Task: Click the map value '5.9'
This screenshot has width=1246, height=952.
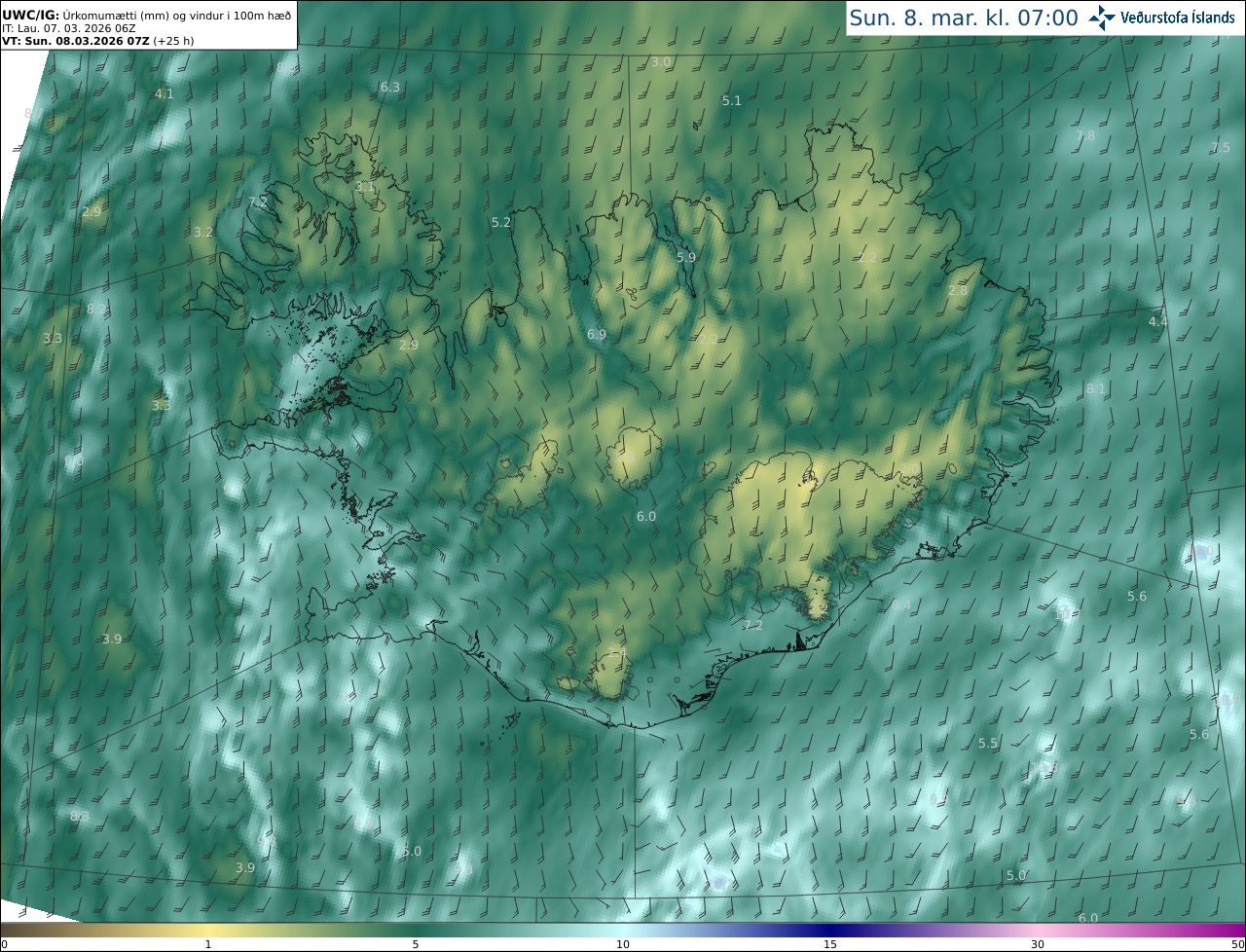Action: coord(686,257)
